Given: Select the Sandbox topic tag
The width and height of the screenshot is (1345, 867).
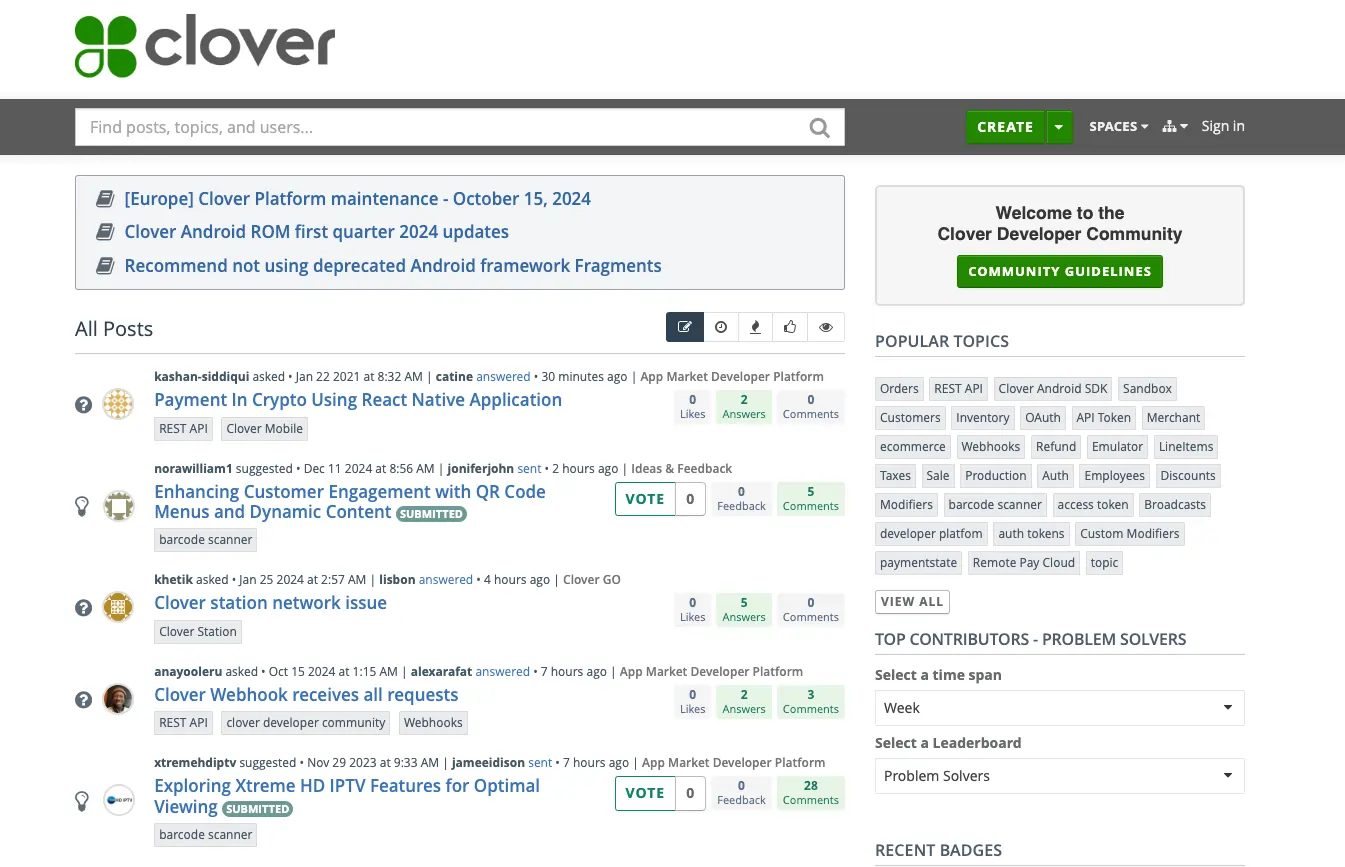Looking at the screenshot, I should click(1147, 389).
